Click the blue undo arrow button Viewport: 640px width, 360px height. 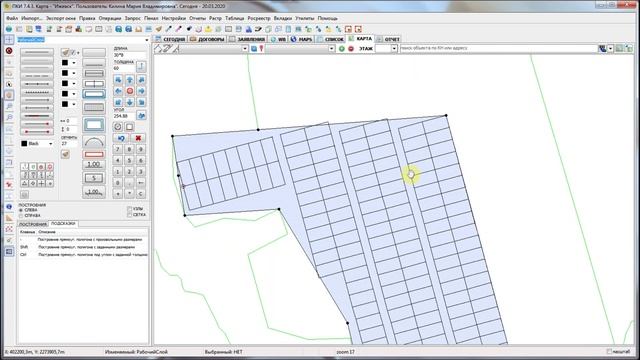coord(121,138)
